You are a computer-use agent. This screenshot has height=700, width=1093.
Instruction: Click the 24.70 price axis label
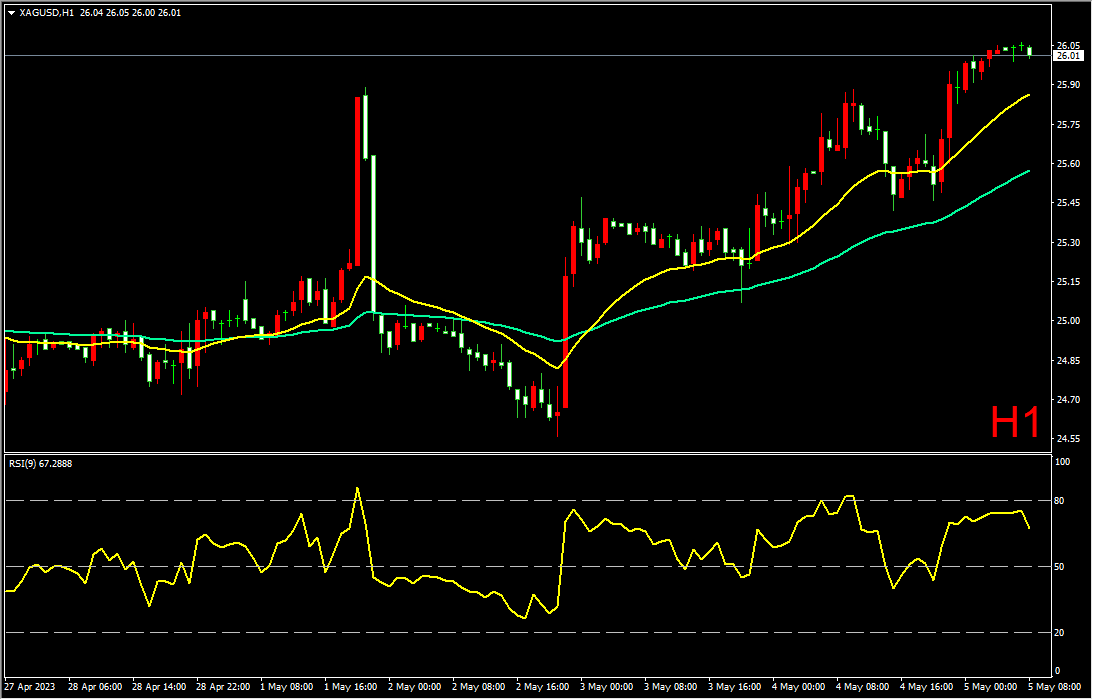pos(1068,400)
